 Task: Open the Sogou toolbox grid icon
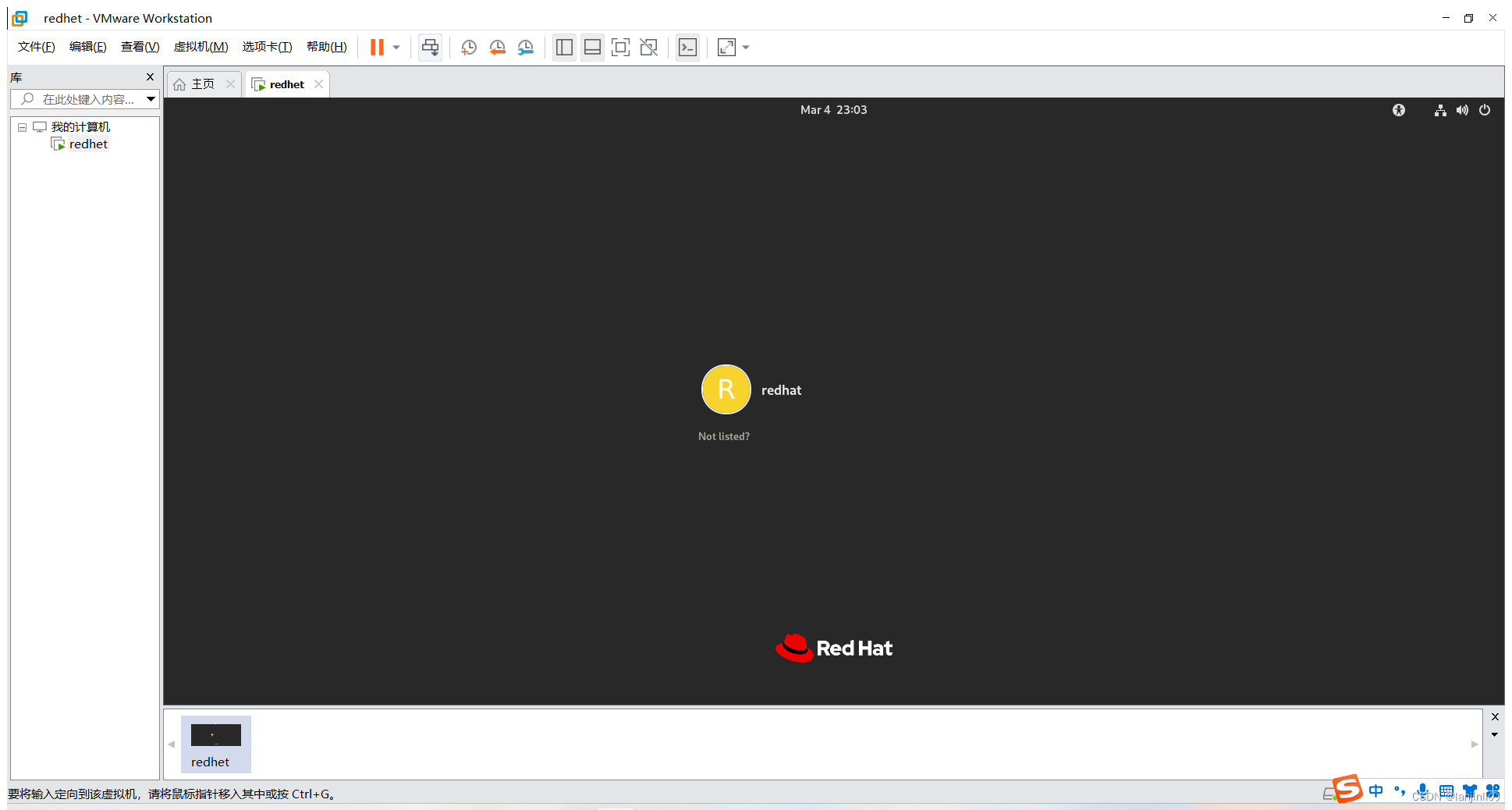[x=1492, y=791]
